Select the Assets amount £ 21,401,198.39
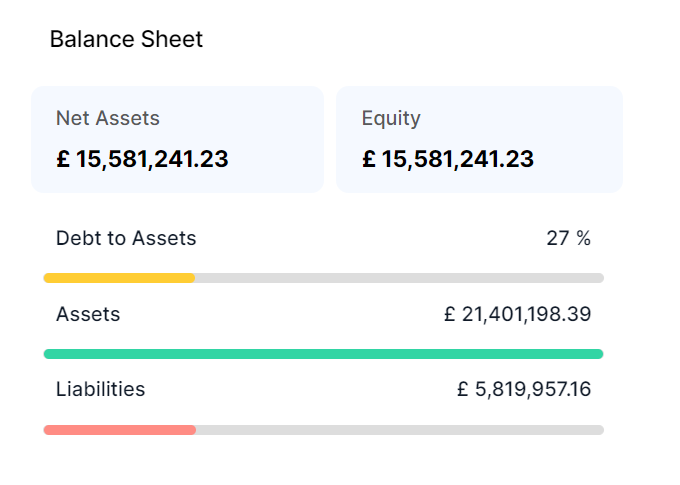The width and height of the screenshot is (680, 485). 517,314
